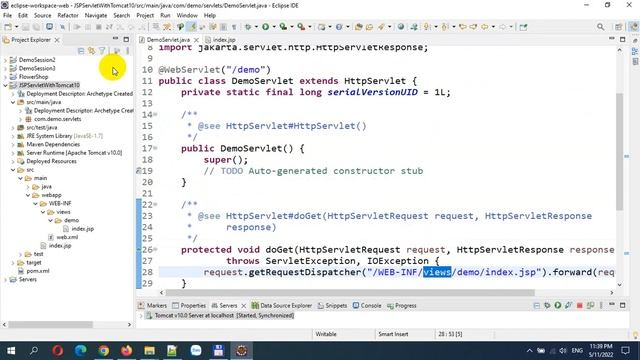Click the Link with Editor icon

(x=92, y=51)
